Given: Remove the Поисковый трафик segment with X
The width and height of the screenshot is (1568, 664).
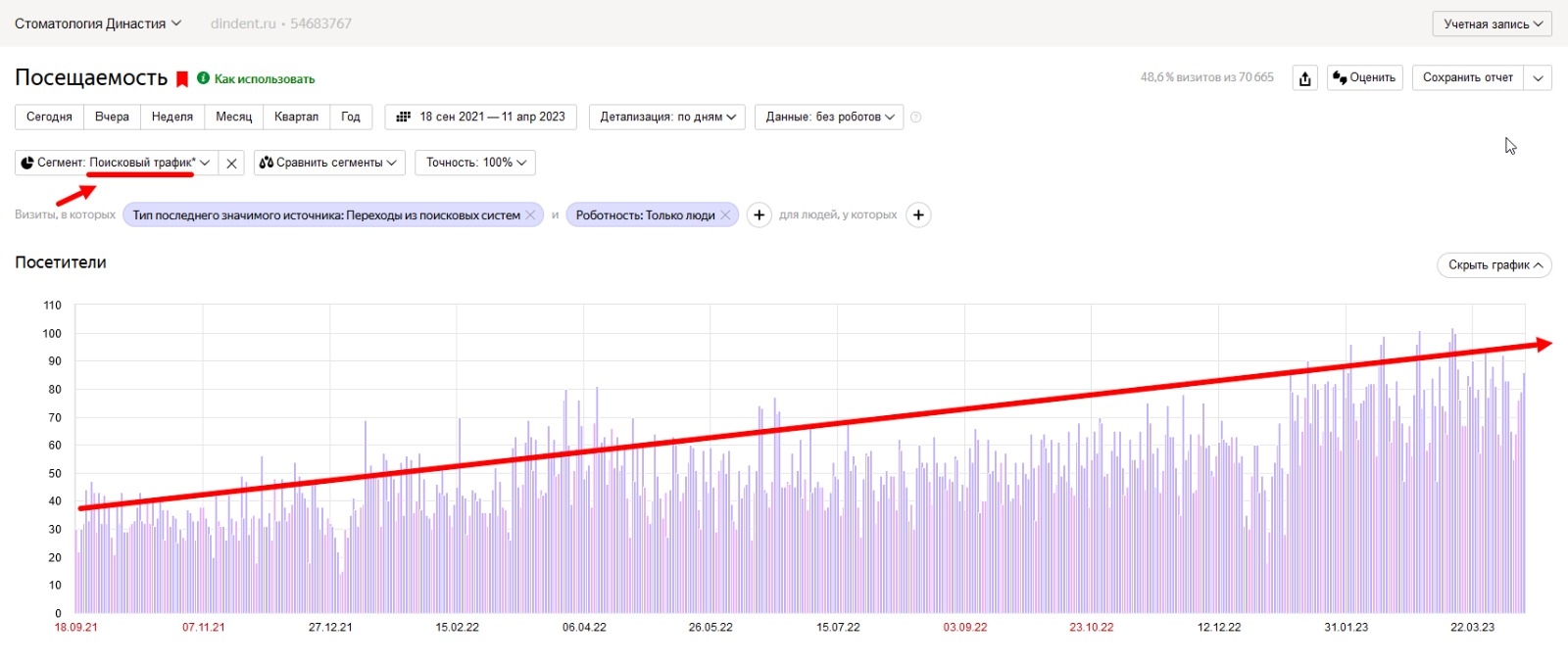Looking at the screenshot, I should (231, 164).
